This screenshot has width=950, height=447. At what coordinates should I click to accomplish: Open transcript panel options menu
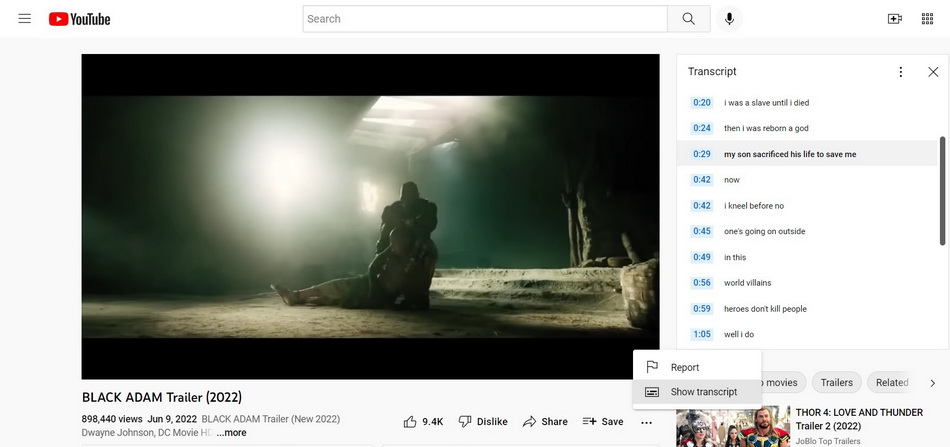[900, 72]
